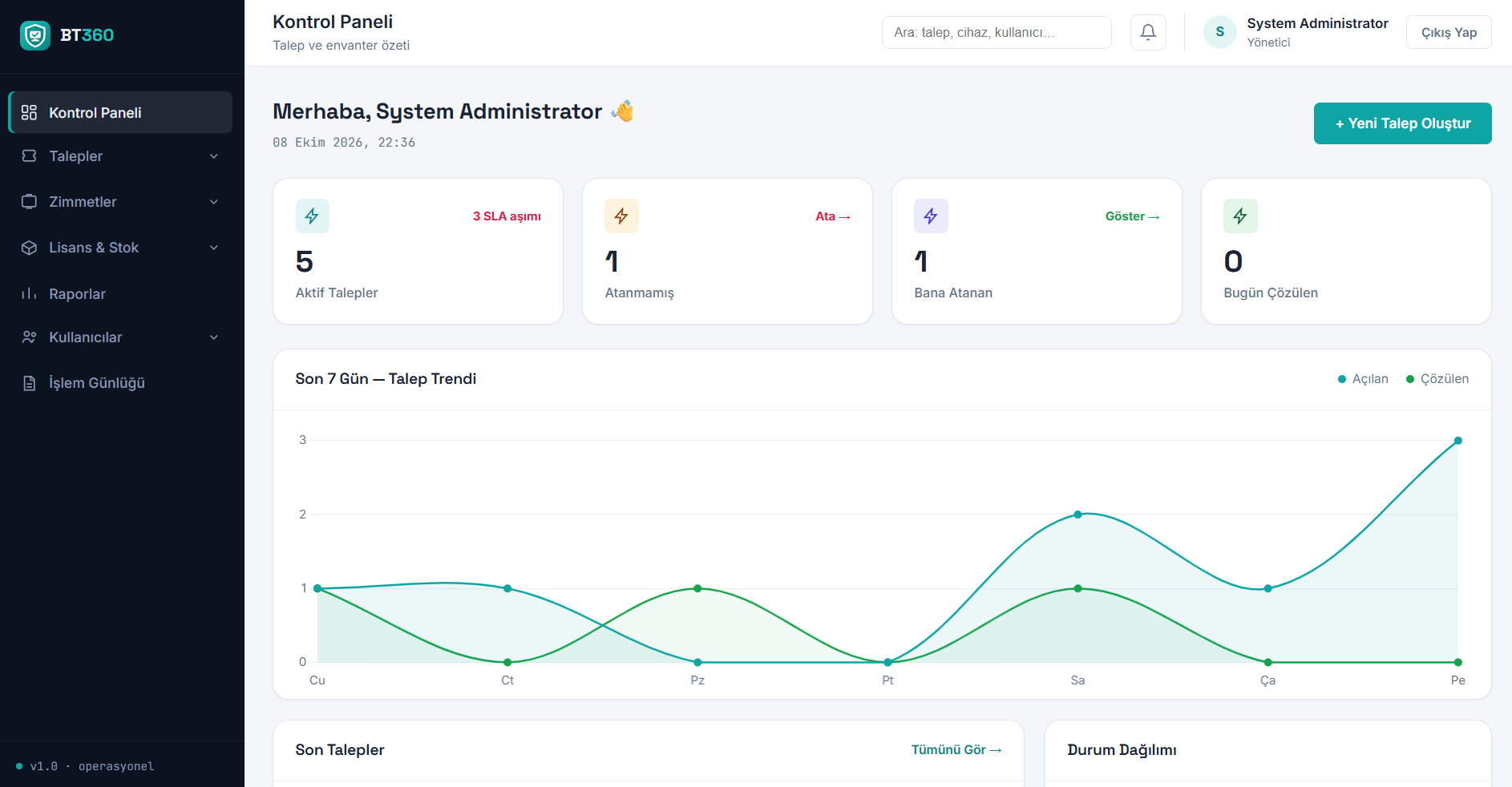Click the Lisans & Stok box icon
This screenshot has height=787, width=1512.
30,248
